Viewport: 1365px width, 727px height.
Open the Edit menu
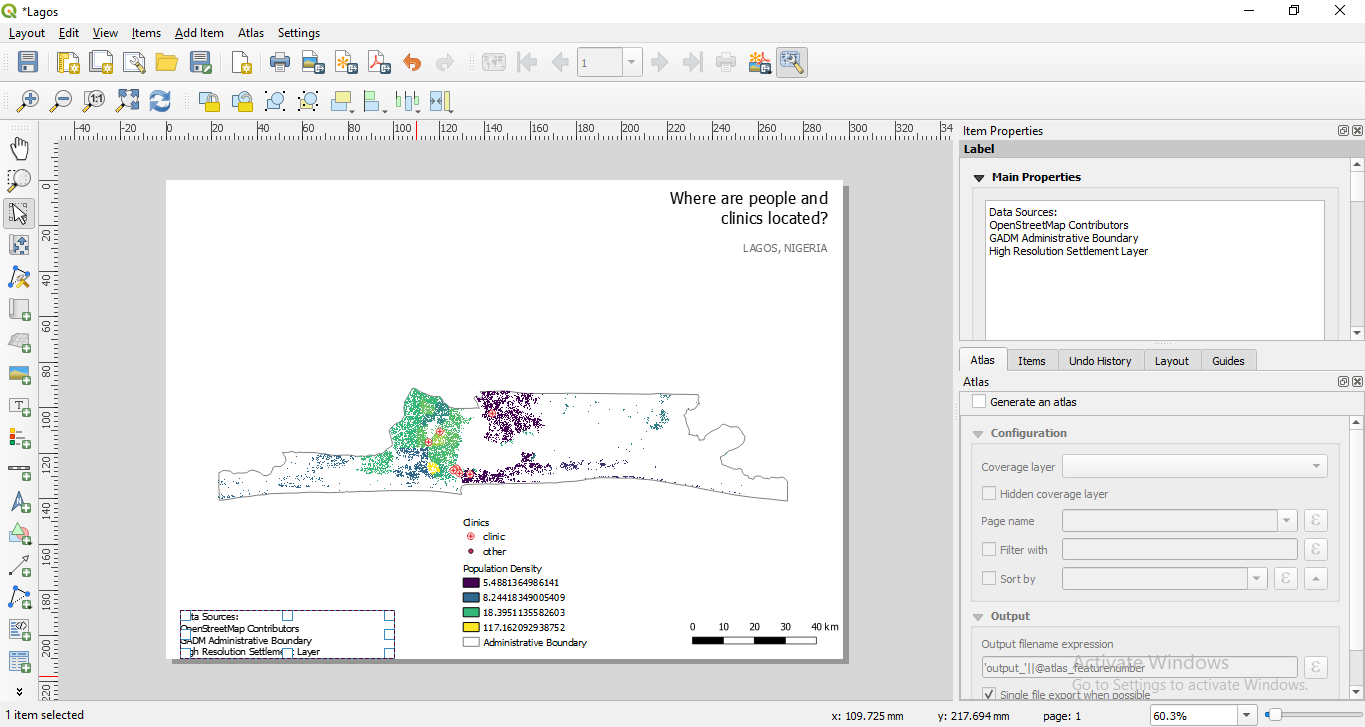click(x=68, y=33)
